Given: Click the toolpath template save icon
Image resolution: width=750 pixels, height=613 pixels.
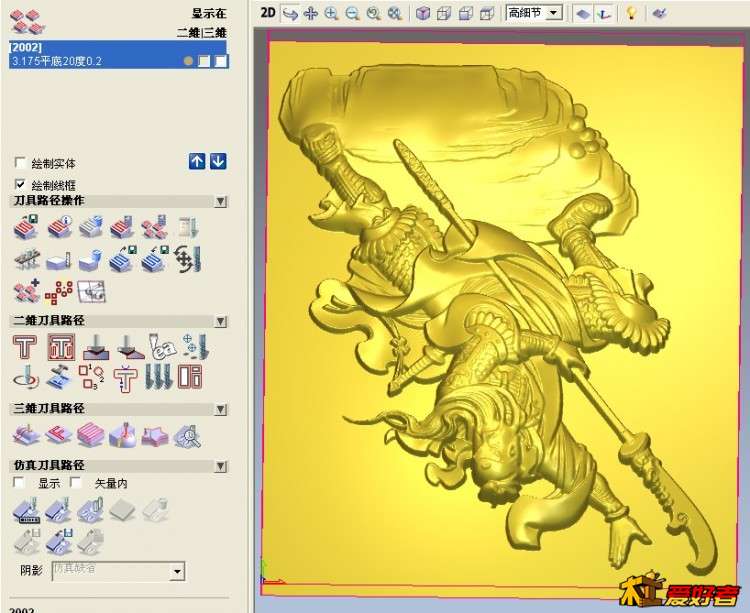Looking at the screenshot, I should [122, 259].
